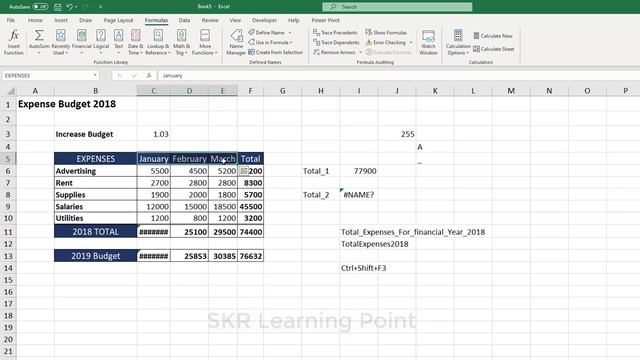Open More Functions menu
The width and height of the screenshot is (640, 360).
coord(205,42)
